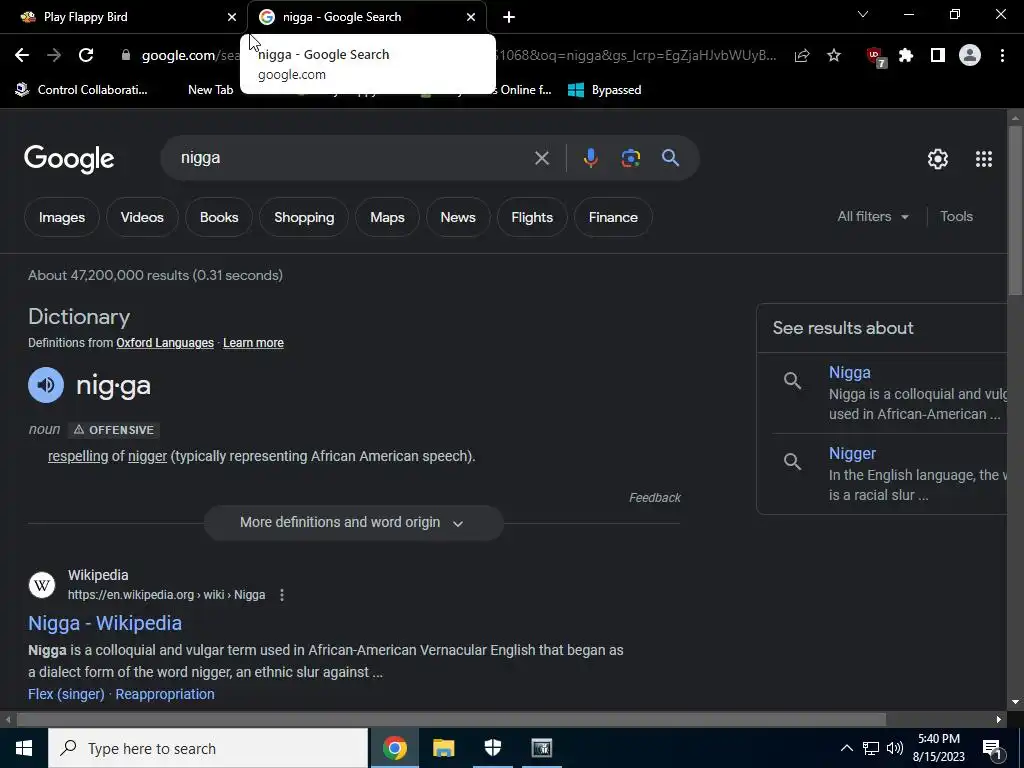Open the notification center icon
Image resolution: width=1024 pixels, height=768 pixels.
coord(992,749)
